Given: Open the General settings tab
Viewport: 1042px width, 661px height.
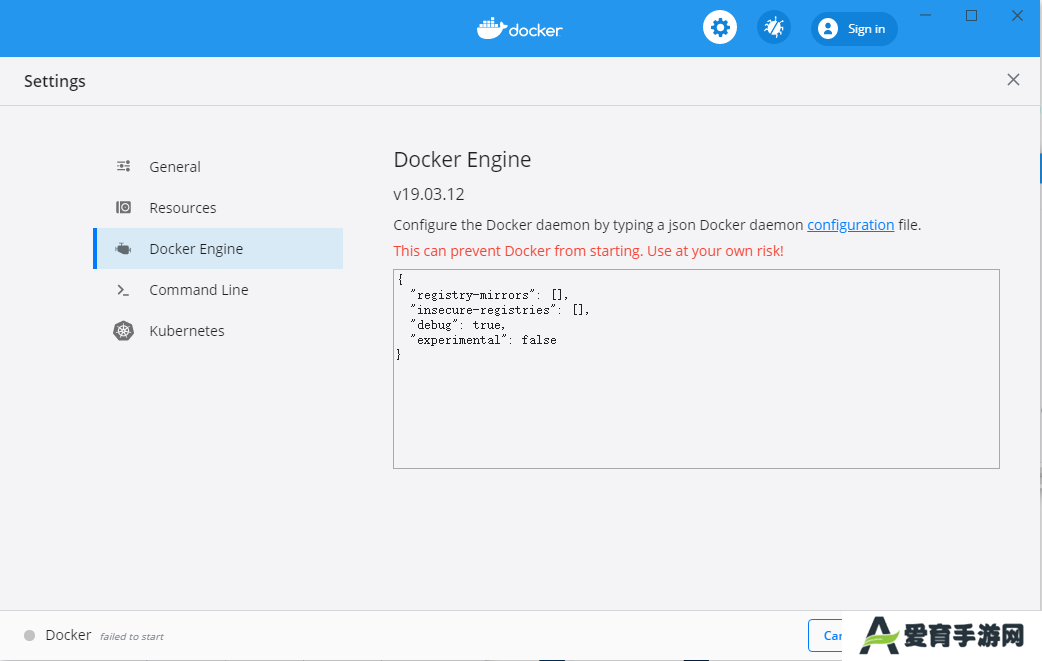Looking at the screenshot, I should pos(218,167).
